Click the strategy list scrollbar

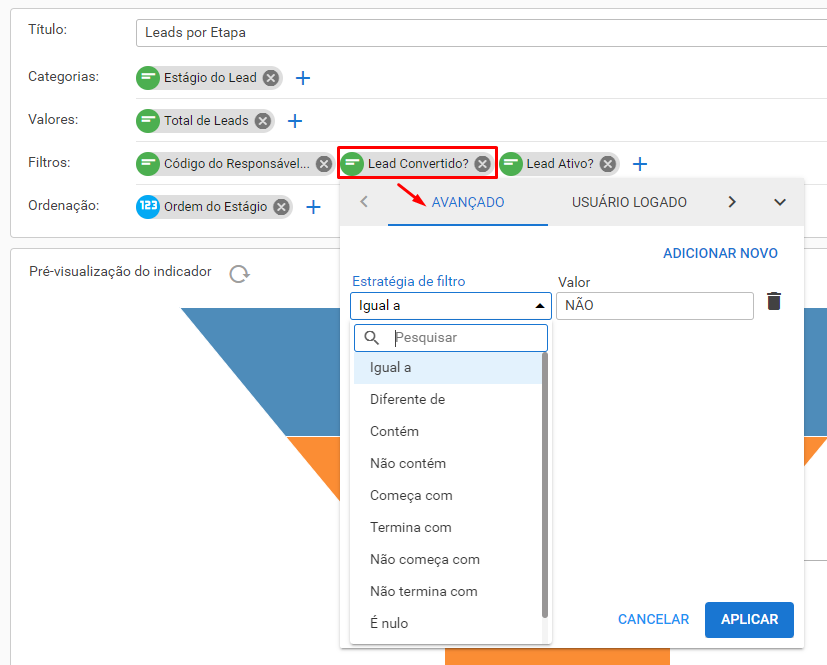(545, 485)
